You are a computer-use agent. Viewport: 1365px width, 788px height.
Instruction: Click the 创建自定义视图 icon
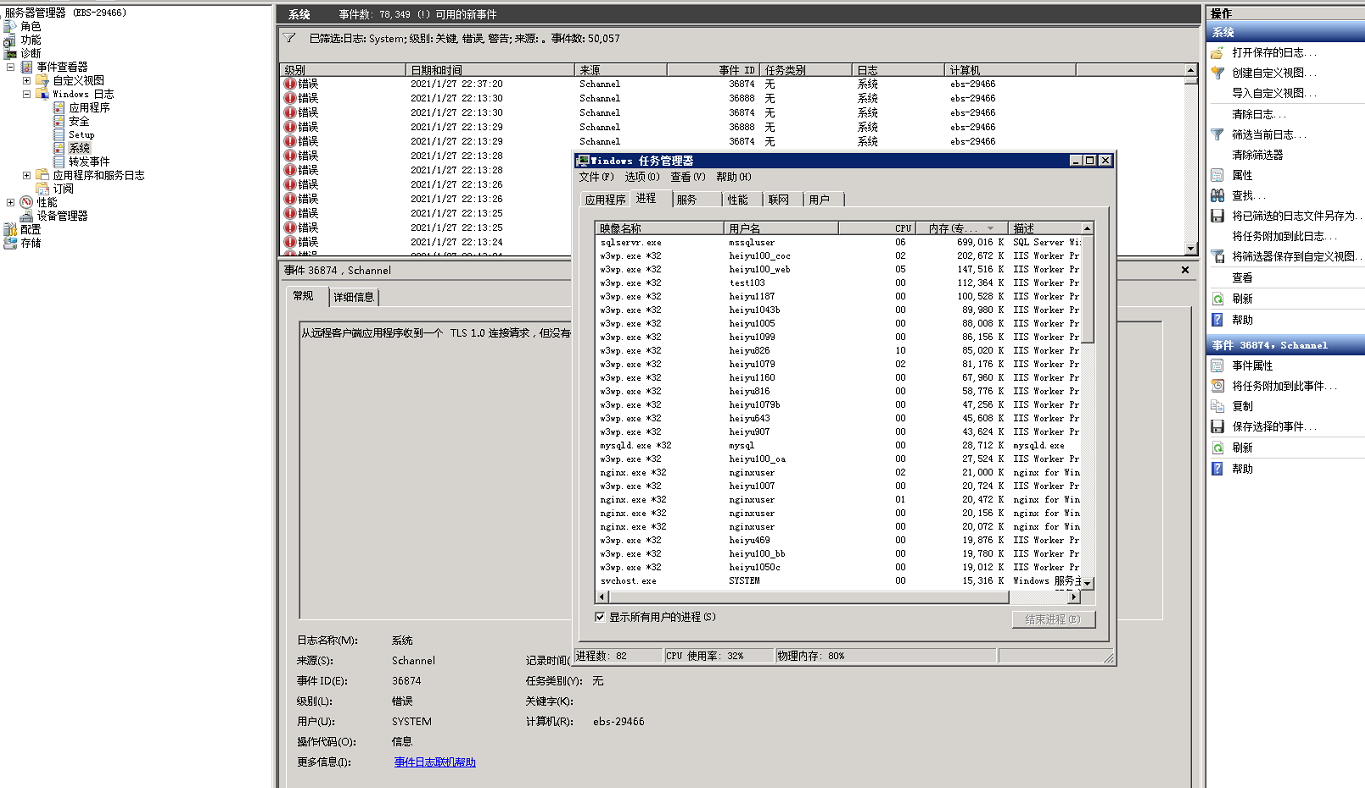click(1217, 73)
